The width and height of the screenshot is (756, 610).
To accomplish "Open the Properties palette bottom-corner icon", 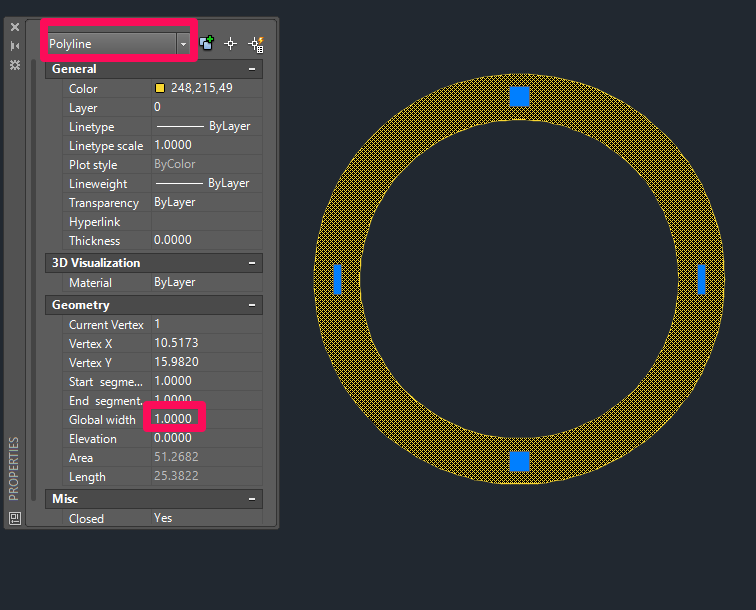I will pyautogui.click(x=15, y=519).
